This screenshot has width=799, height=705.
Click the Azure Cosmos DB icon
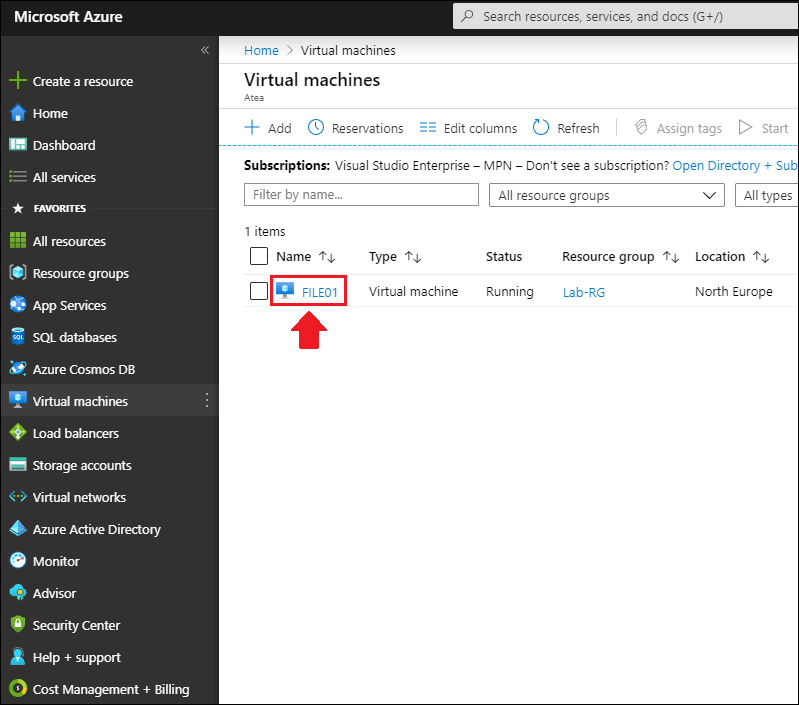point(18,368)
